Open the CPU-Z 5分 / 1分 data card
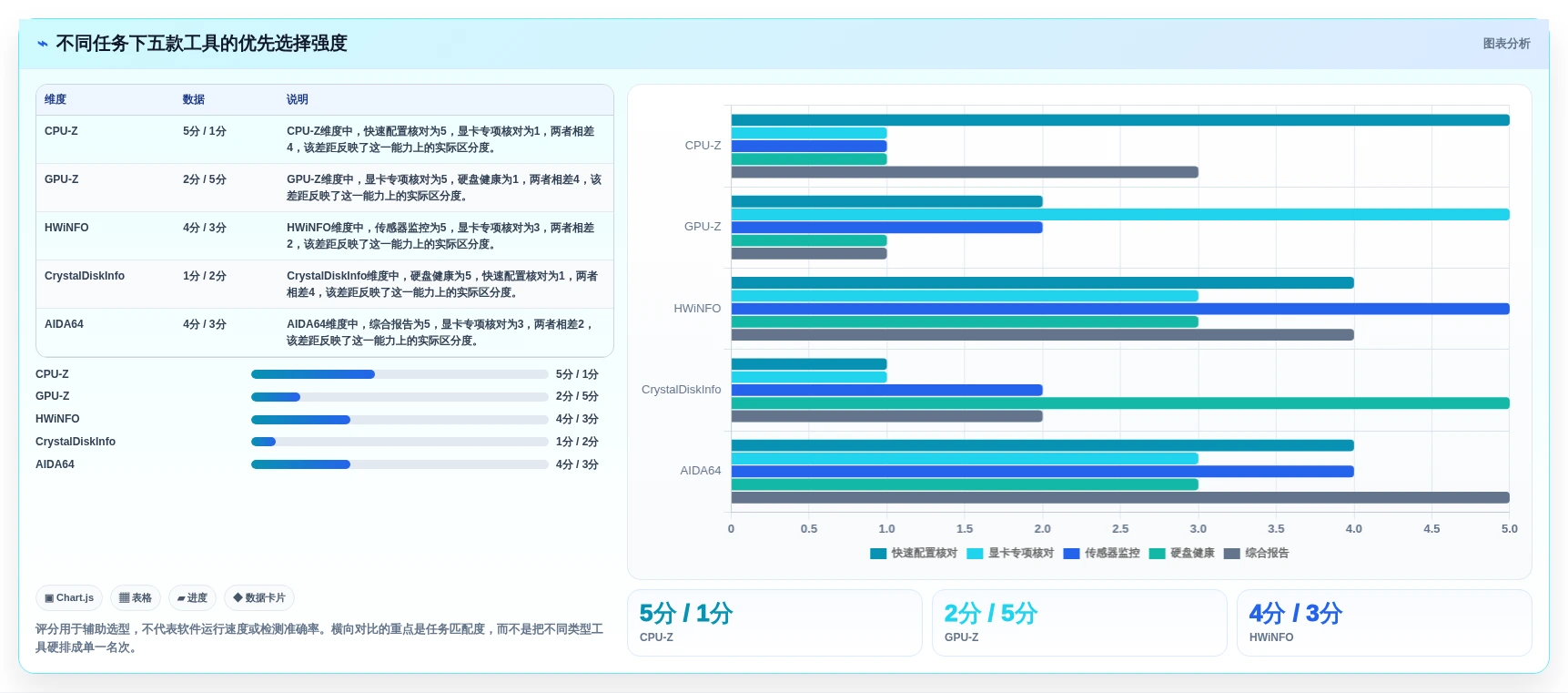The height and width of the screenshot is (693, 1568). (x=774, y=623)
